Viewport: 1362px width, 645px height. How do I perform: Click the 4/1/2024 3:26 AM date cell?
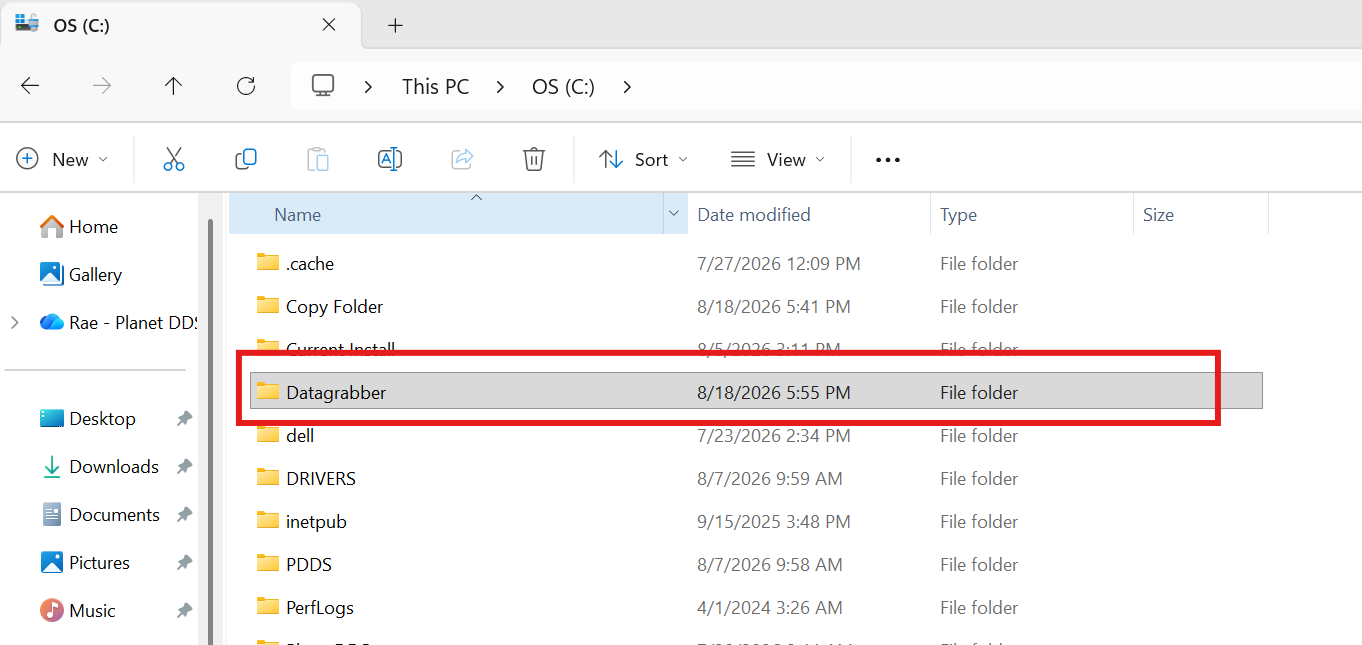[x=770, y=608]
